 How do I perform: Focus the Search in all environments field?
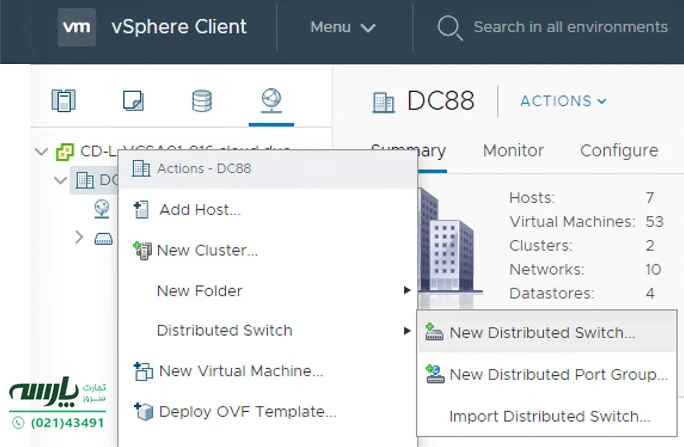(x=571, y=27)
